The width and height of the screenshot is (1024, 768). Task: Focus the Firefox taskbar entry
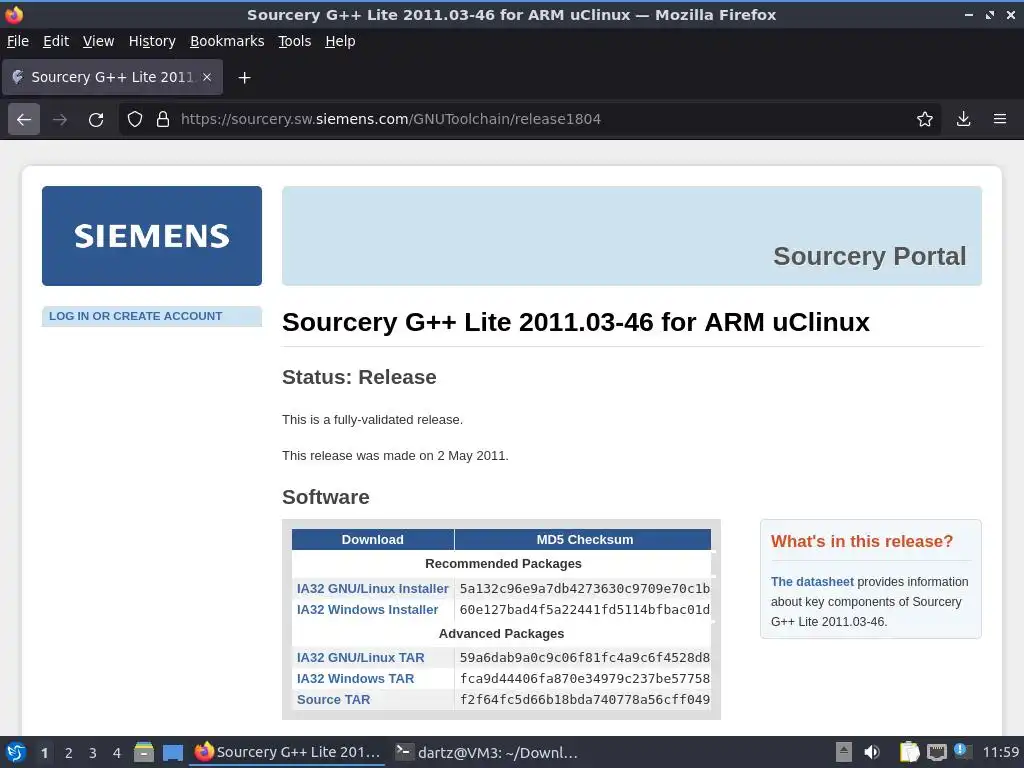pos(287,752)
